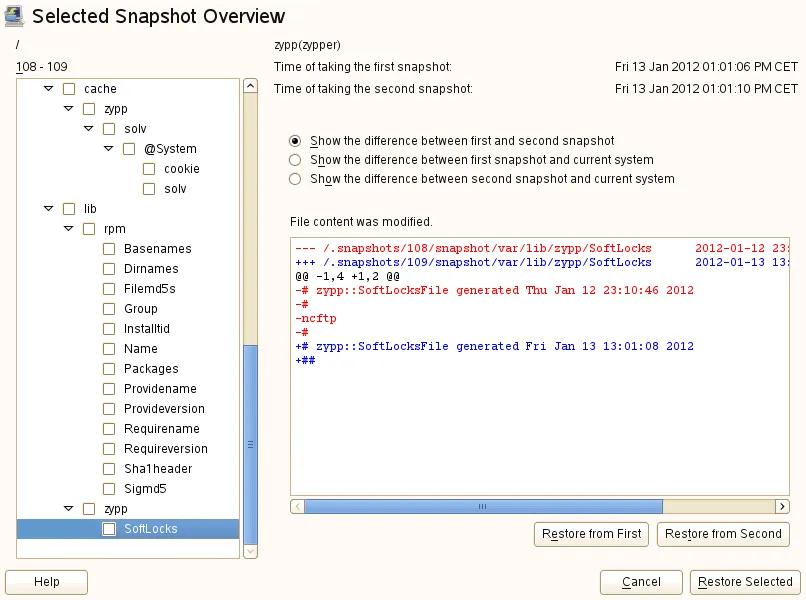Open the Help dialog
This screenshot has height=600, width=806.
point(46,582)
